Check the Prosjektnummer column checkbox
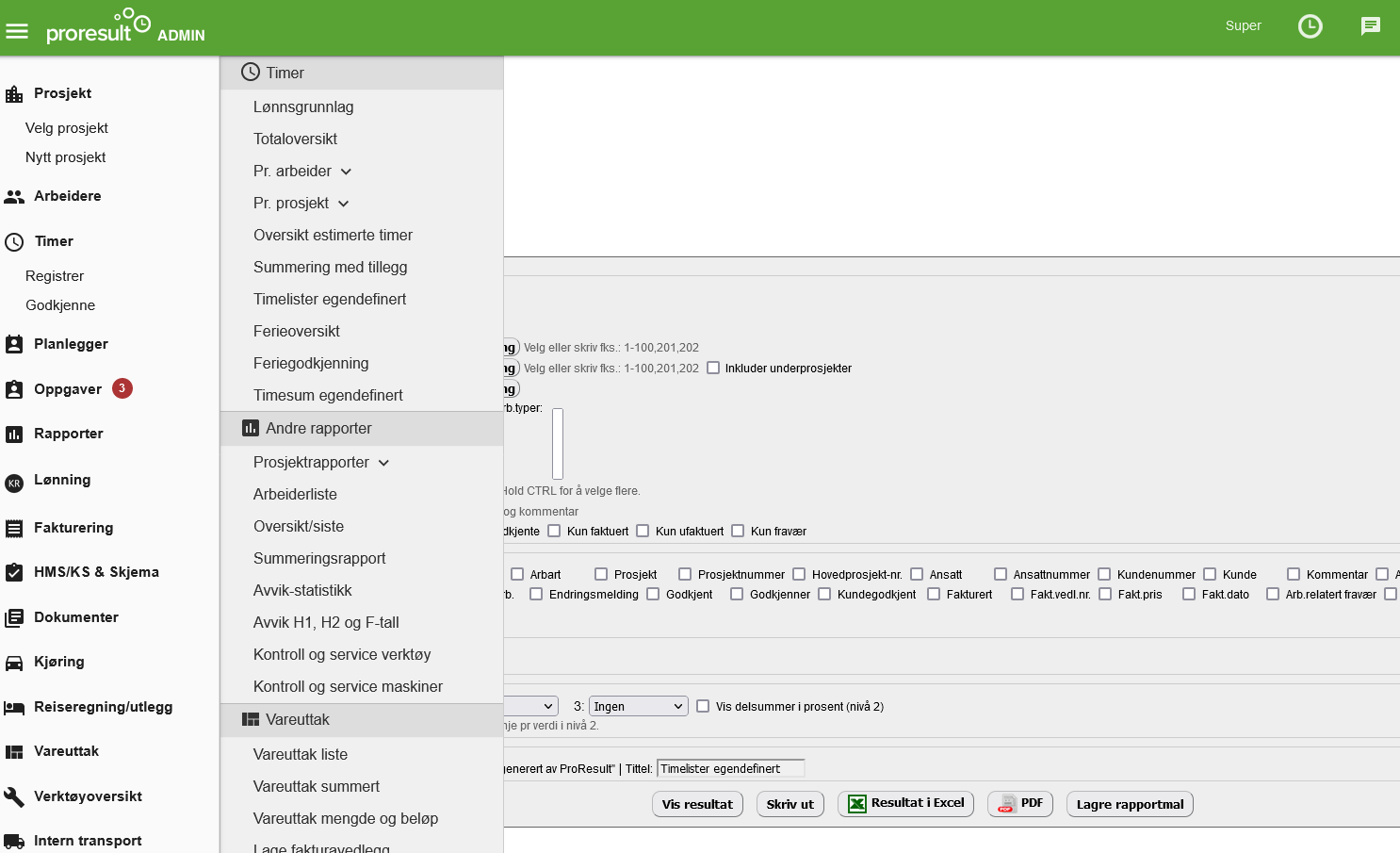1400x853 pixels. (x=685, y=574)
